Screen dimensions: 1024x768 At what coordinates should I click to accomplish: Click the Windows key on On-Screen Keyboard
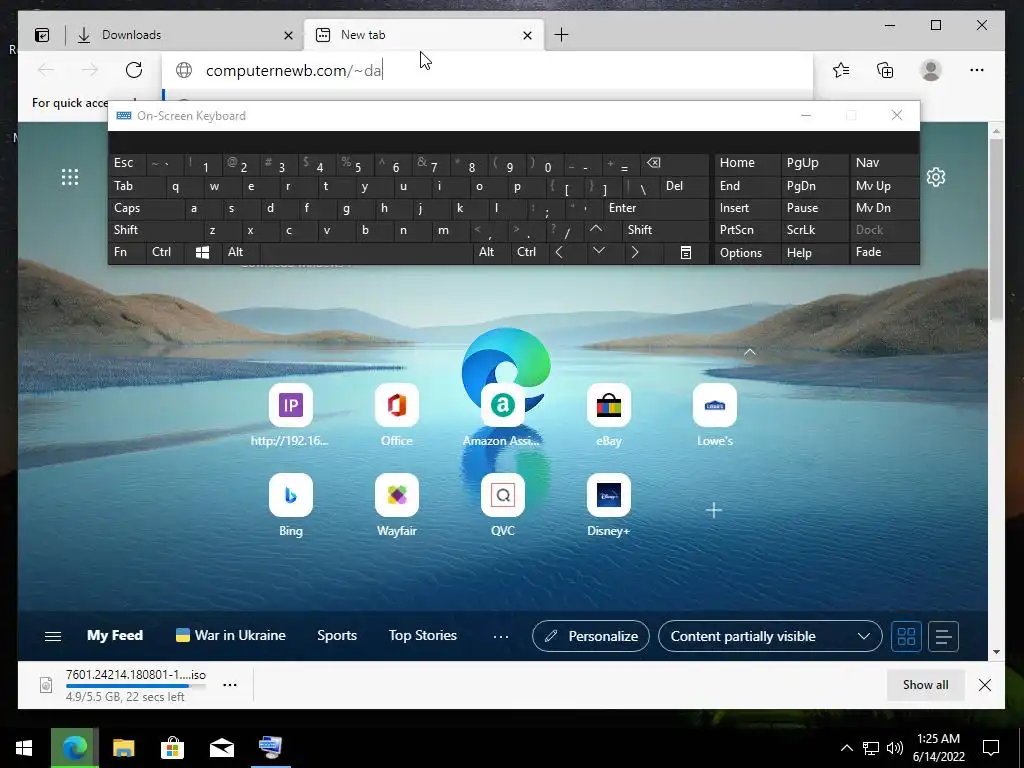tap(202, 253)
